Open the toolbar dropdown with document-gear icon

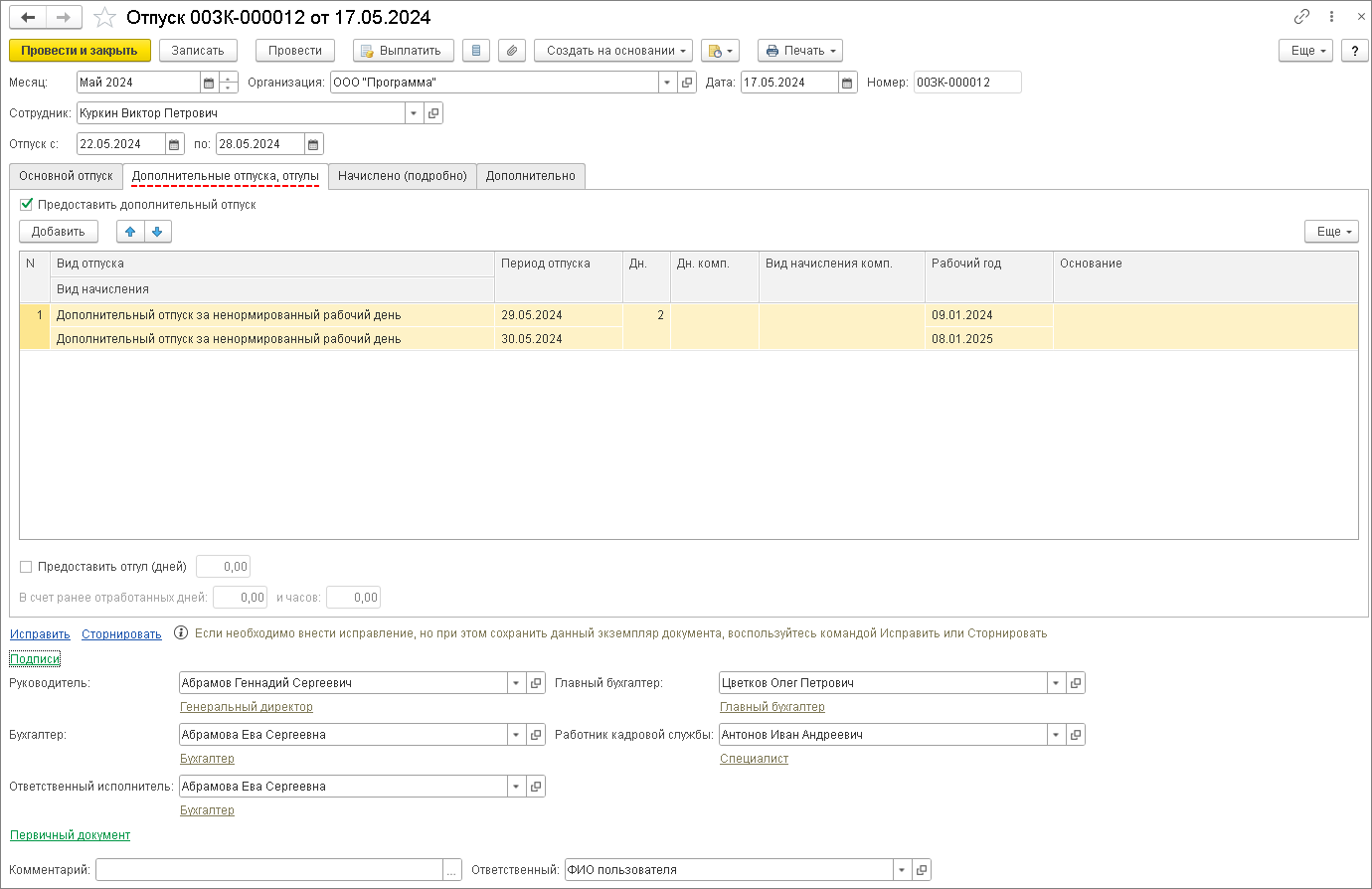pos(720,51)
